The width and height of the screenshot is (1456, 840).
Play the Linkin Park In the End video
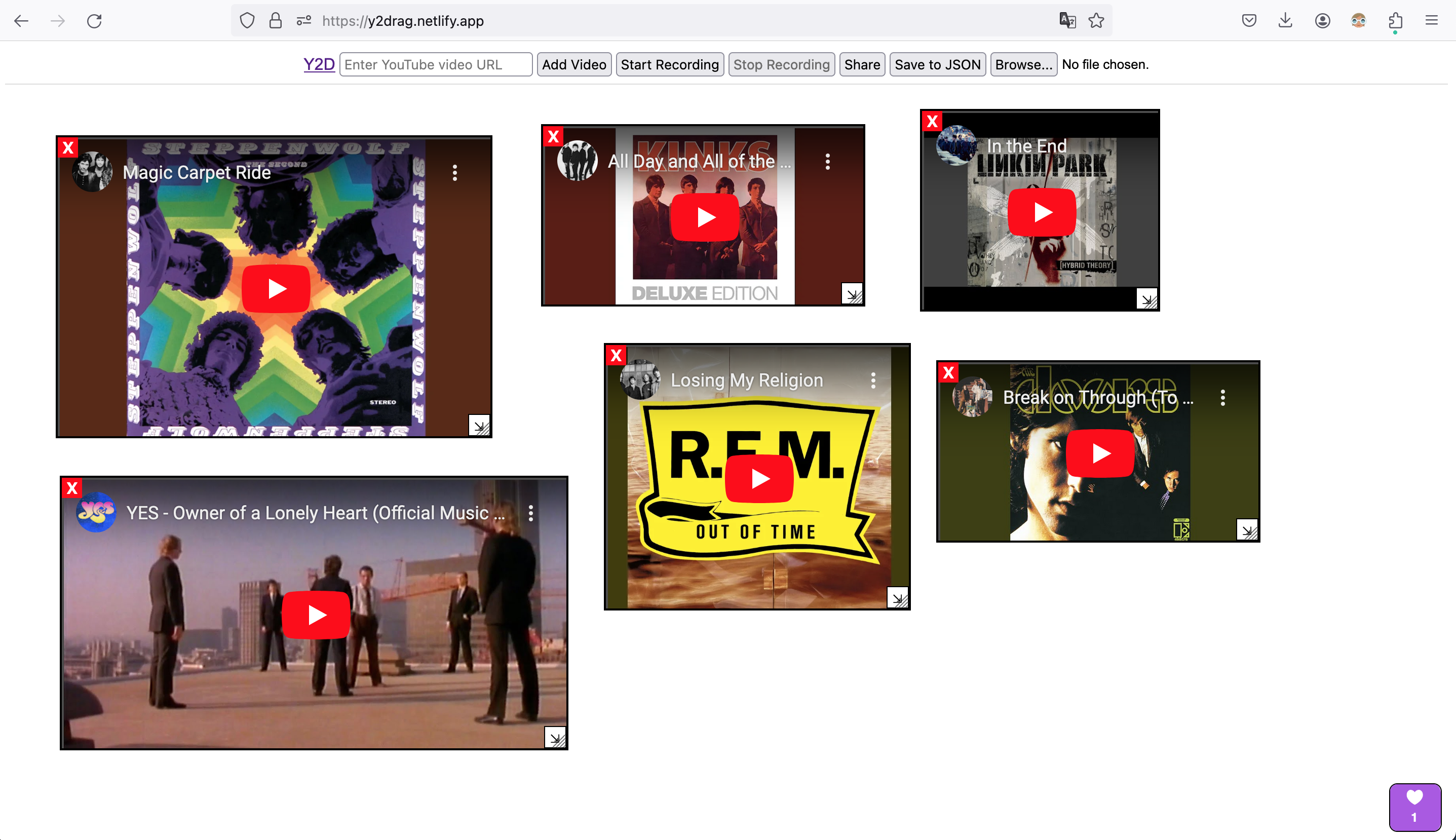point(1042,212)
